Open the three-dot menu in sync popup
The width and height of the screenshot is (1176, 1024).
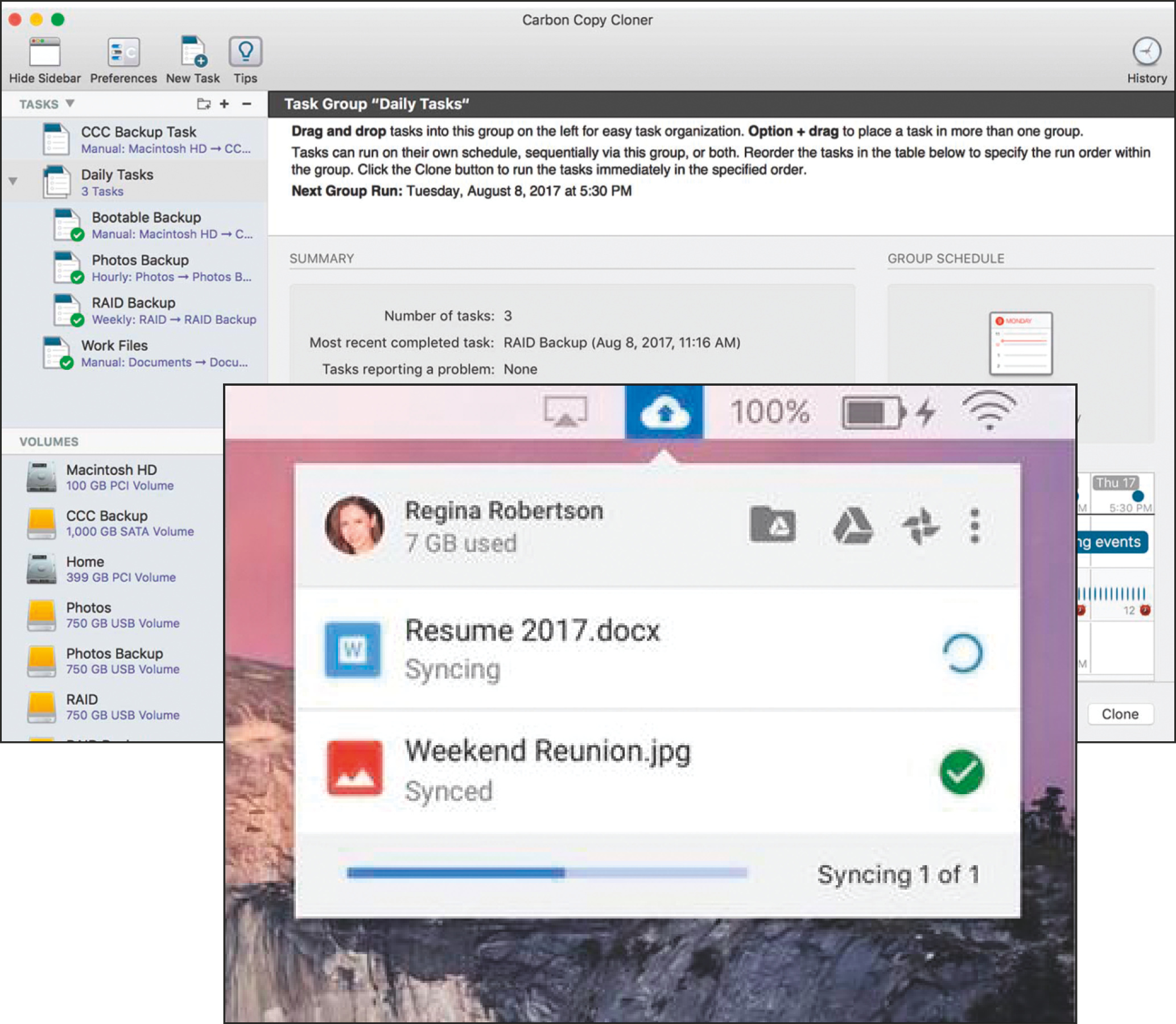pyautogui.click(x=975, y=526)
